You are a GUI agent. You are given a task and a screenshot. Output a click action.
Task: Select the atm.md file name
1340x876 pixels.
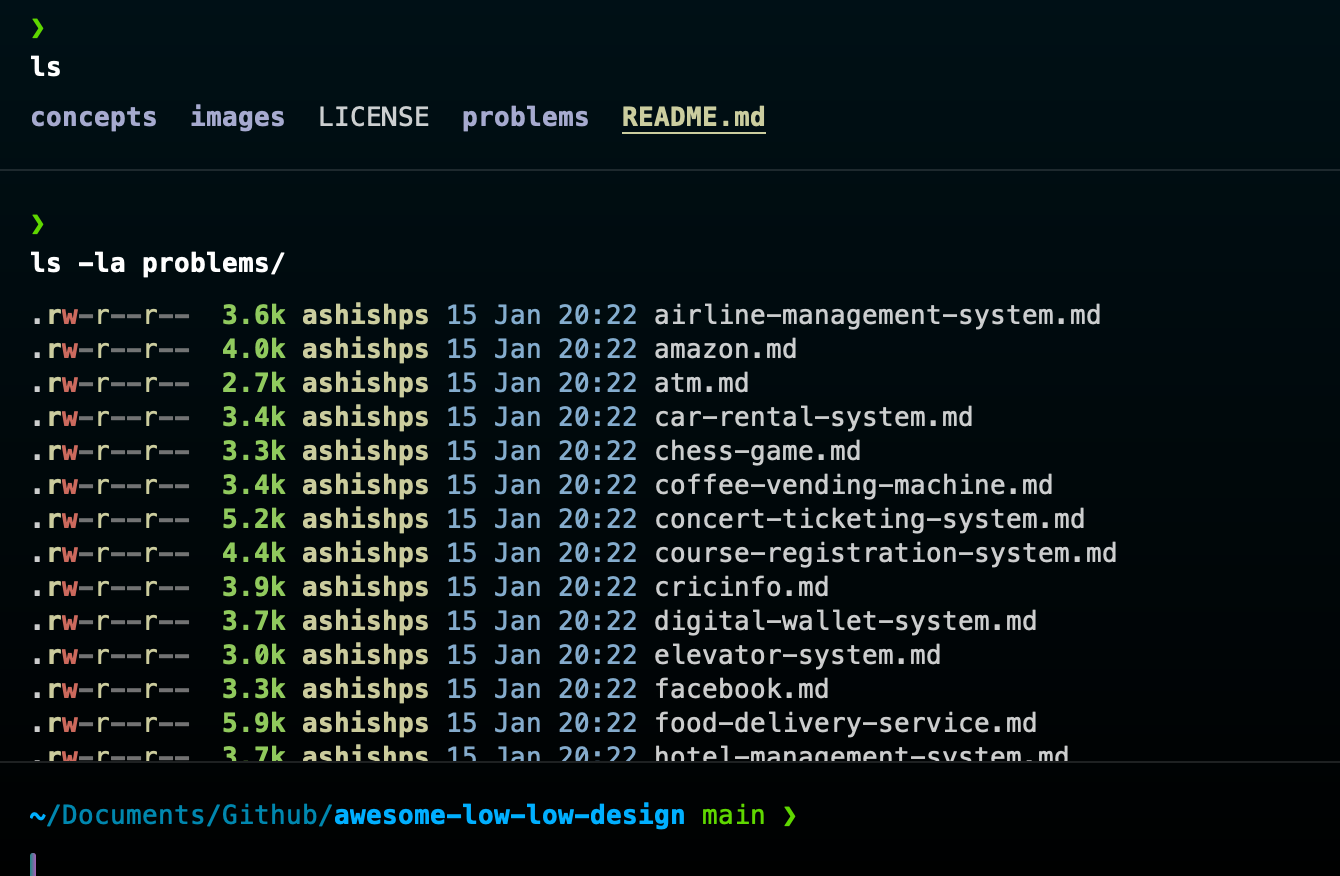tap(701, 383)
